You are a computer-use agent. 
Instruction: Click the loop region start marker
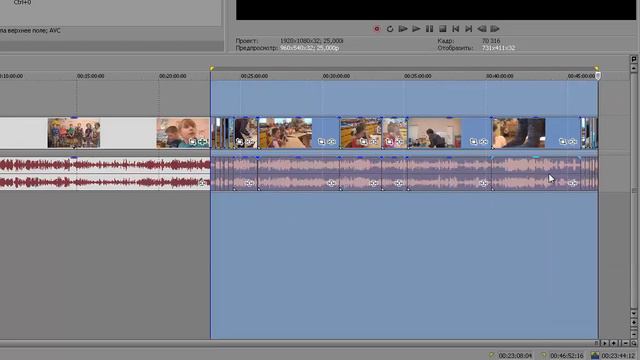coord(212,69)
